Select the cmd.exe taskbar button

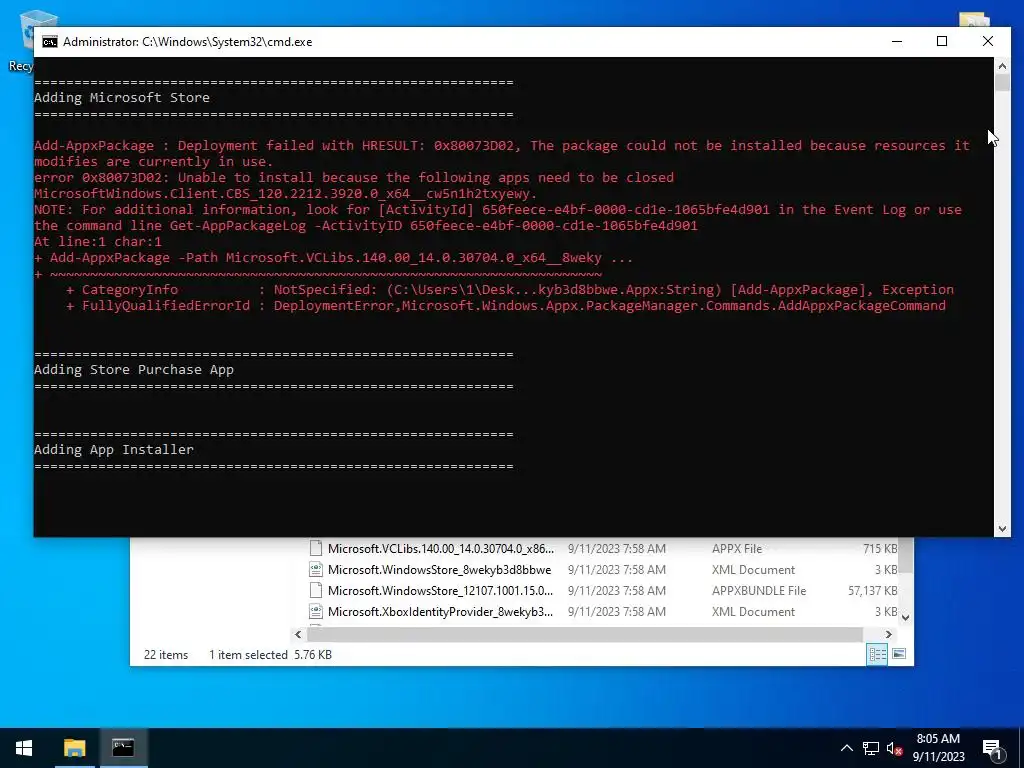pyautogui.click(x=123, y=748)
